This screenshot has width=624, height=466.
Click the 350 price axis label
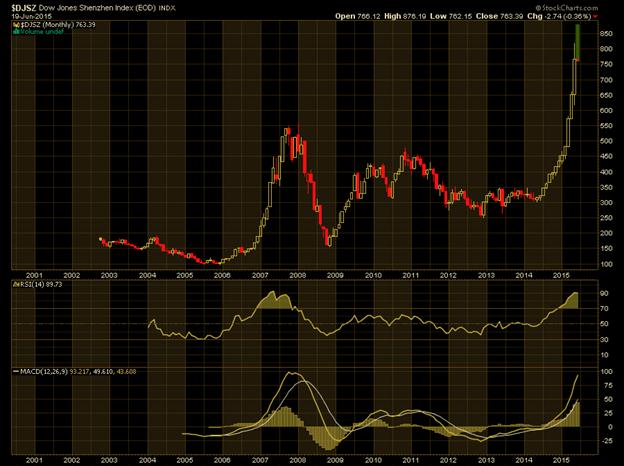pyautogui.click(x=606, y=187)
